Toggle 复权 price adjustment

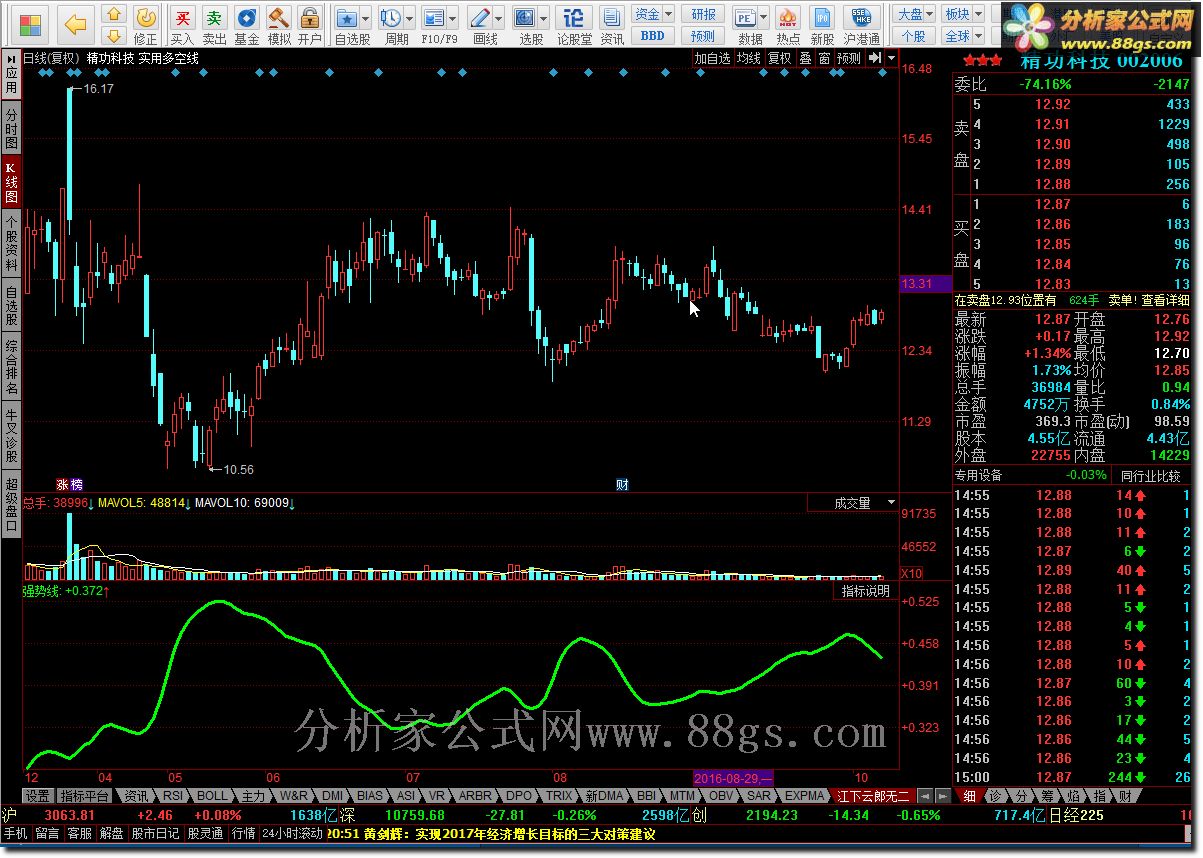coord(779,58)
